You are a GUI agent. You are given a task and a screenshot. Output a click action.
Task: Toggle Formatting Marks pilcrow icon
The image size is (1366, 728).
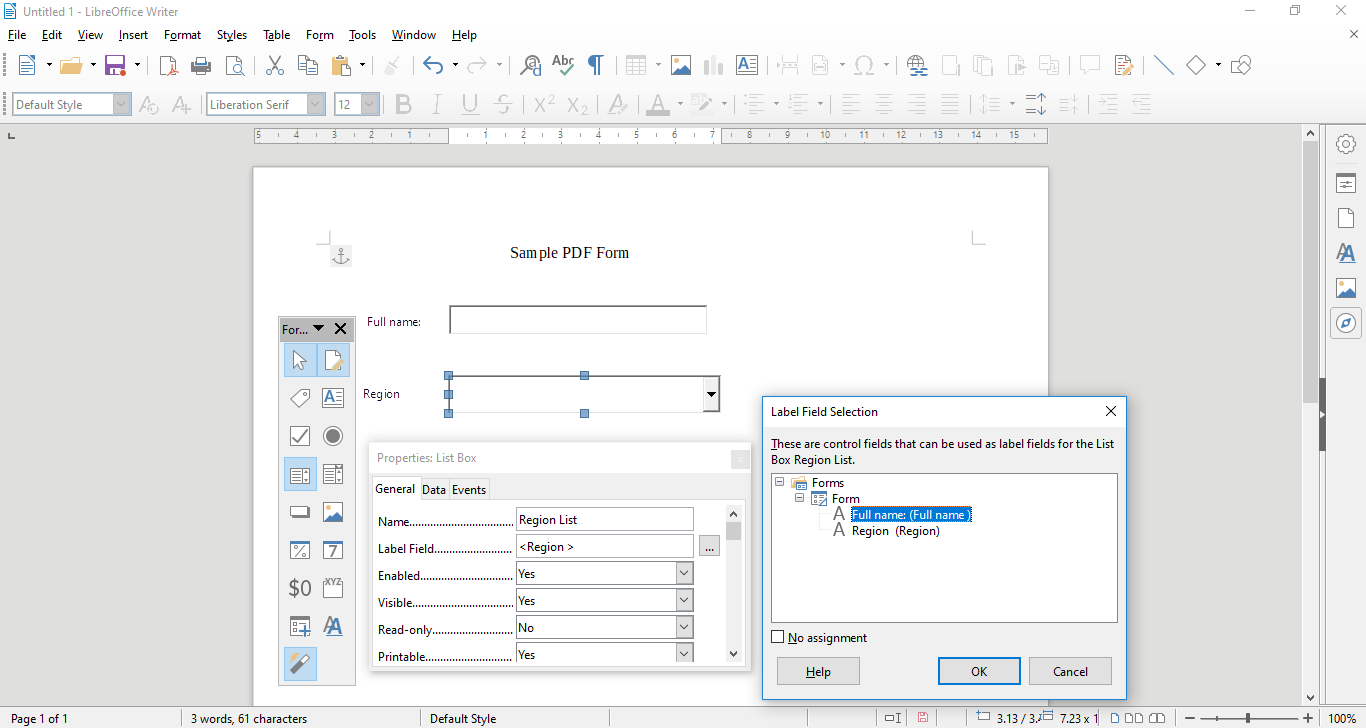(595, 66)
